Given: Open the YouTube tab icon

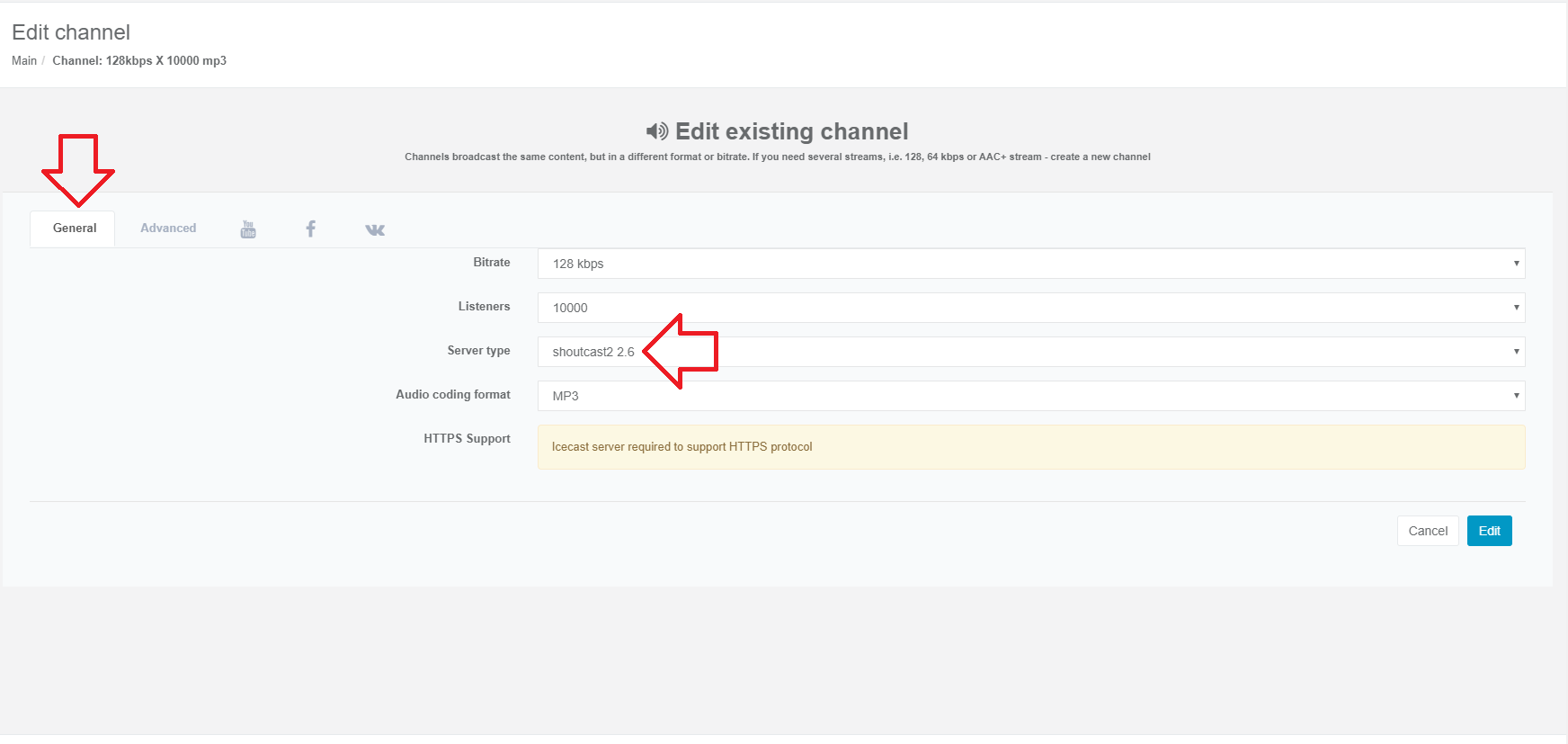Looking at the screenshot, I should point(248,229).
